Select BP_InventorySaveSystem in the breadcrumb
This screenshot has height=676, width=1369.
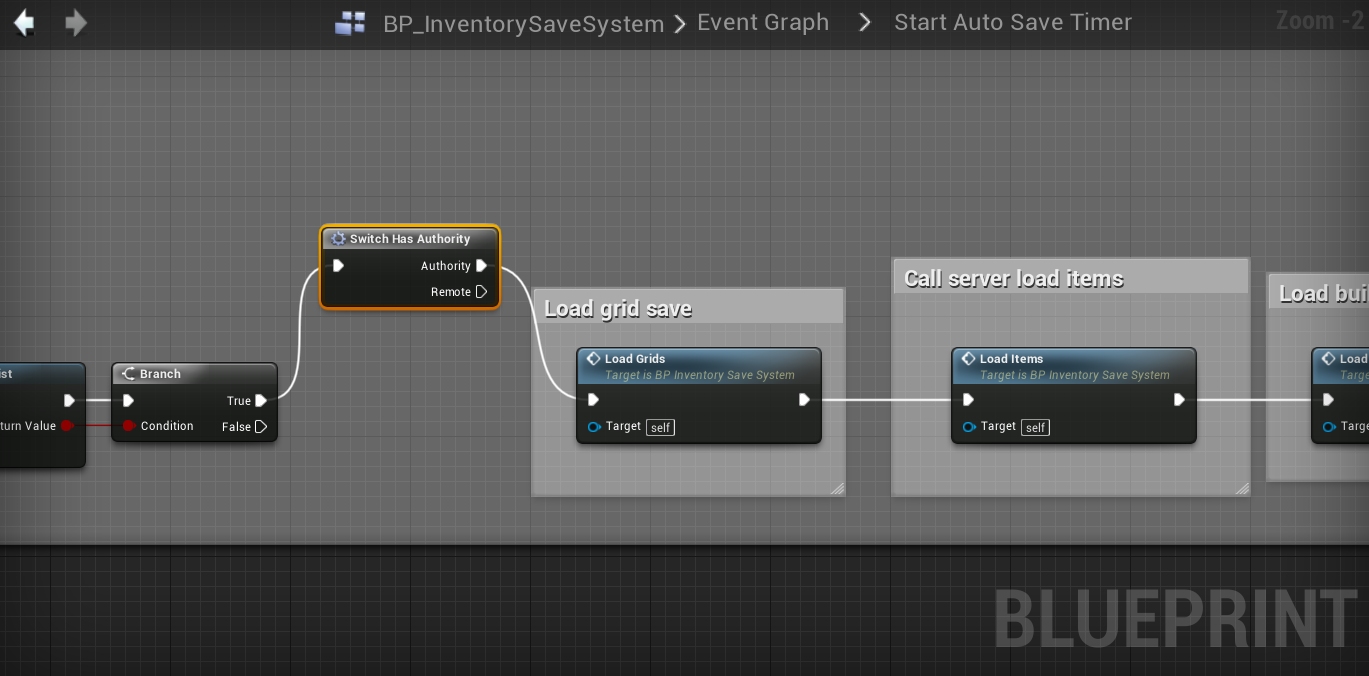click(x=523, y=24)
